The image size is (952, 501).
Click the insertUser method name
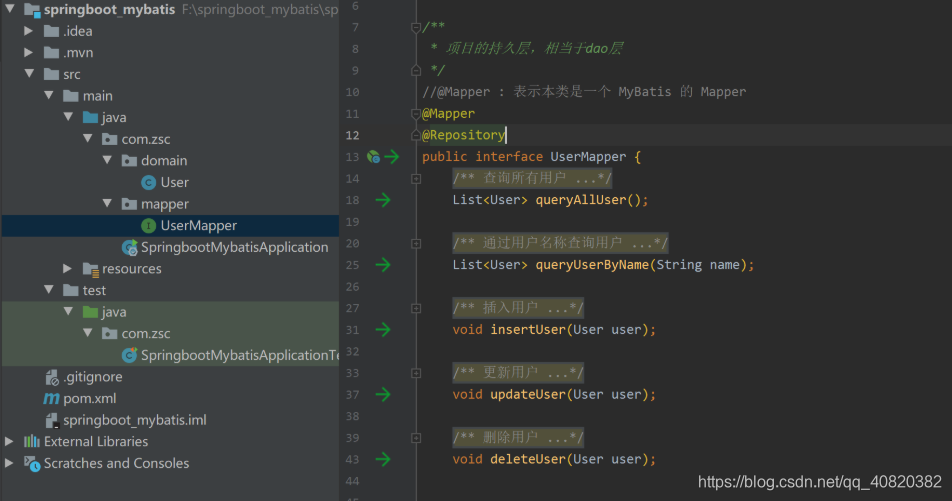click(x=528, y=330)
